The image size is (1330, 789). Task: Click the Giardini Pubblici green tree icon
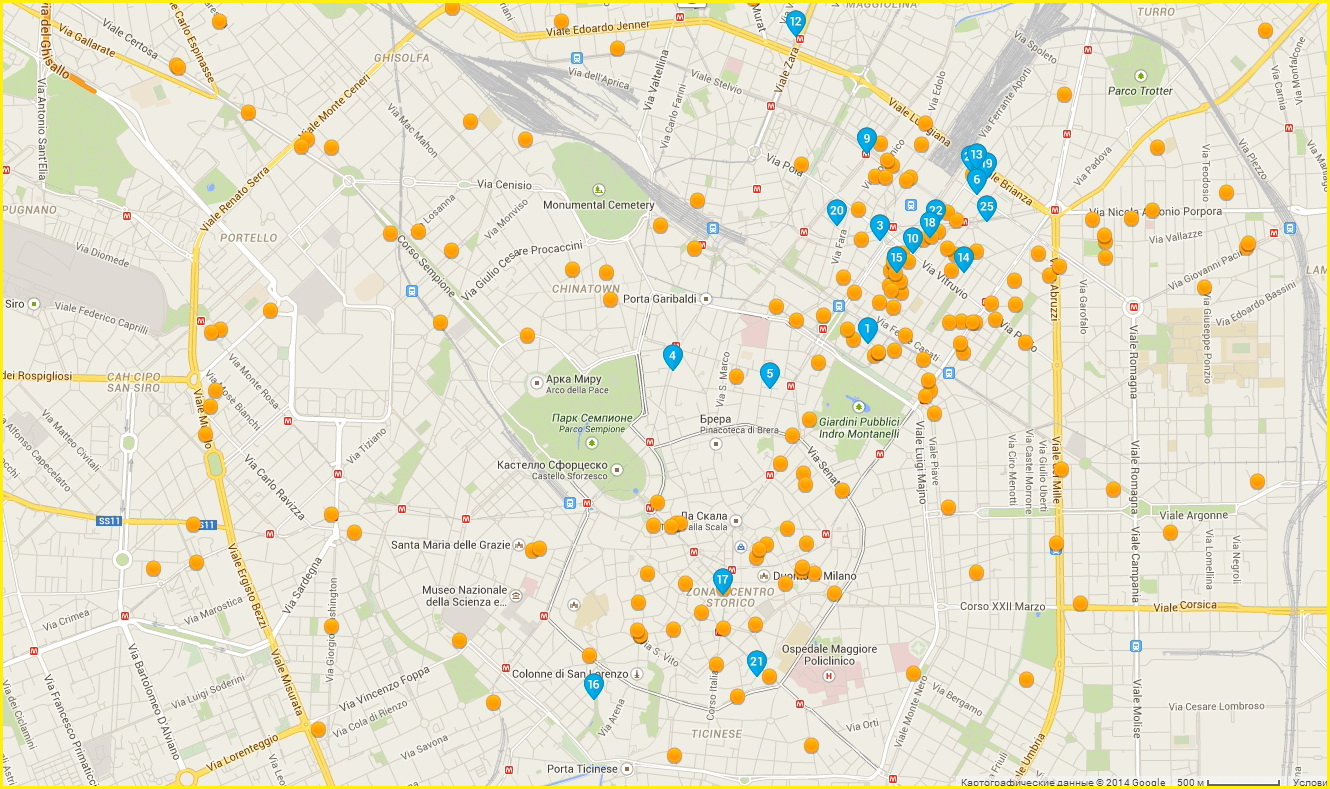point(858,406)
